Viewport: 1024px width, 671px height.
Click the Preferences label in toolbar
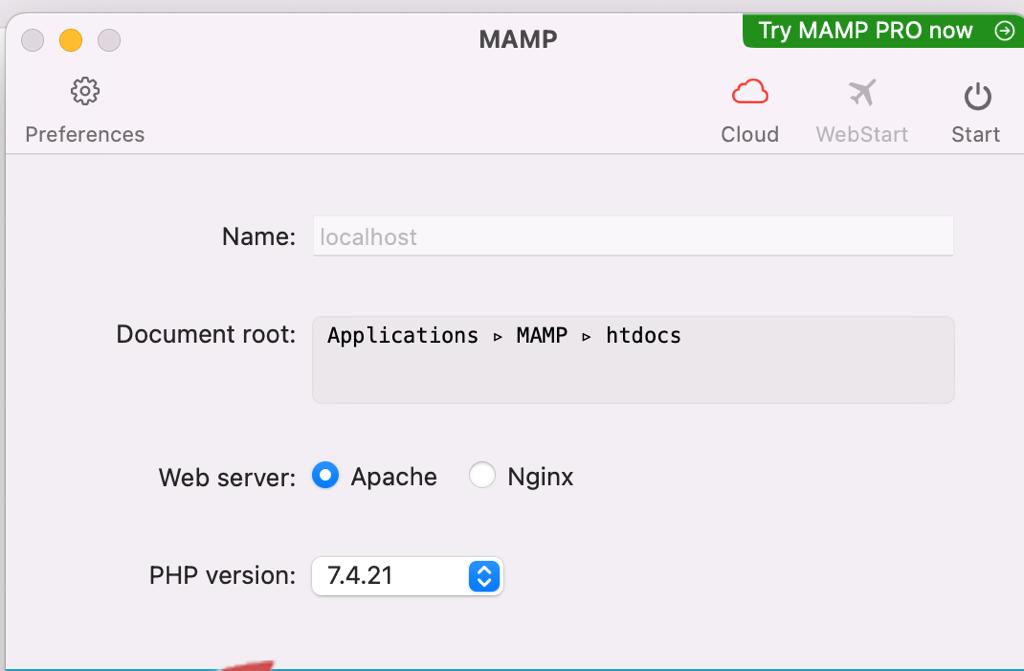click(85, 135)
